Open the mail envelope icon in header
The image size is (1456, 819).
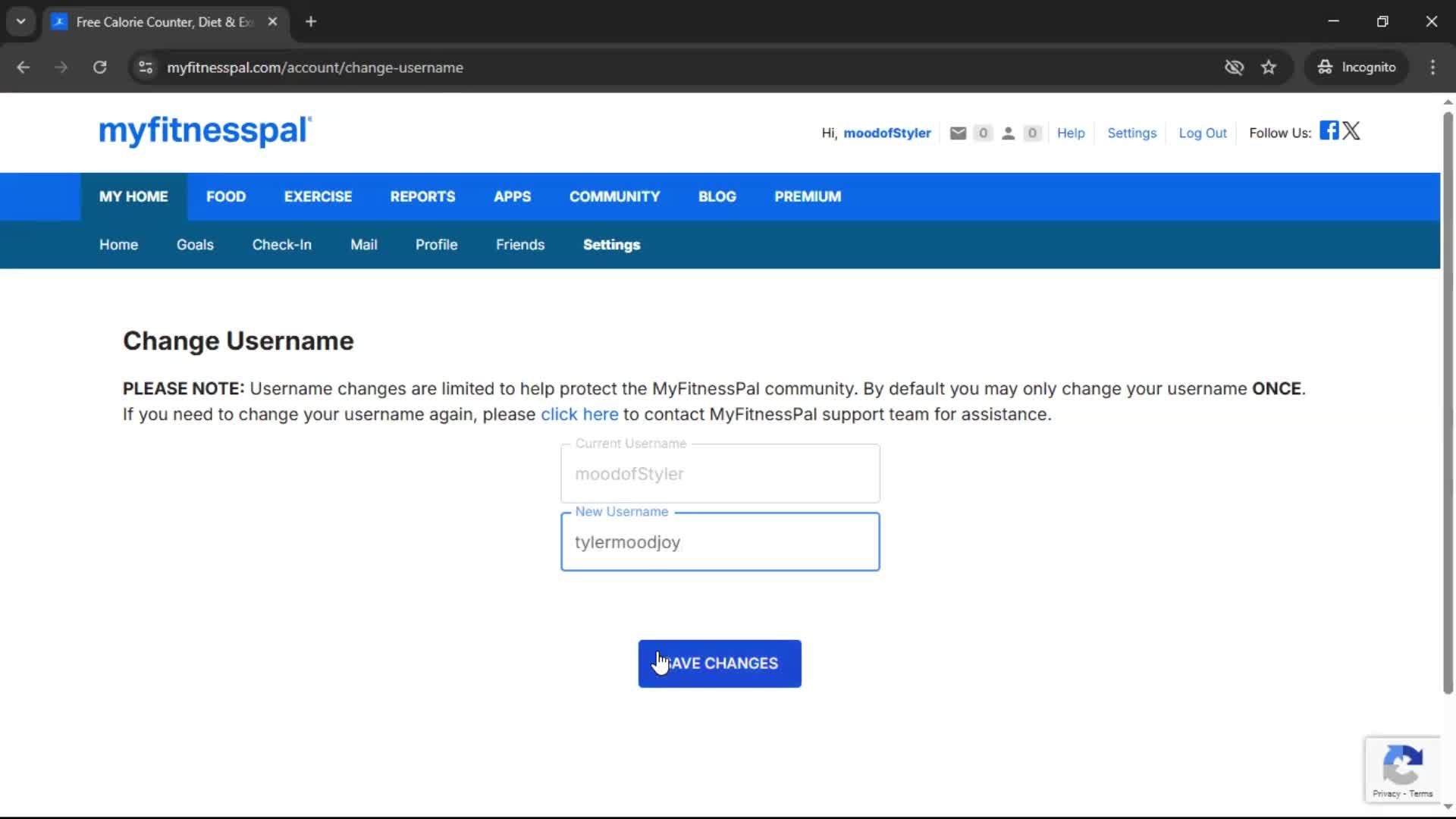pos(958,133)
